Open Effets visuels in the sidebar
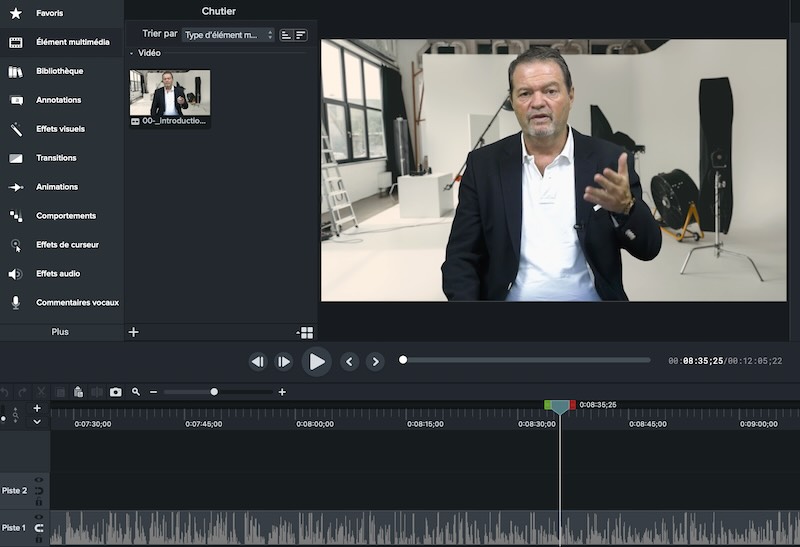The image size is (800, 547). coord(60,129)
